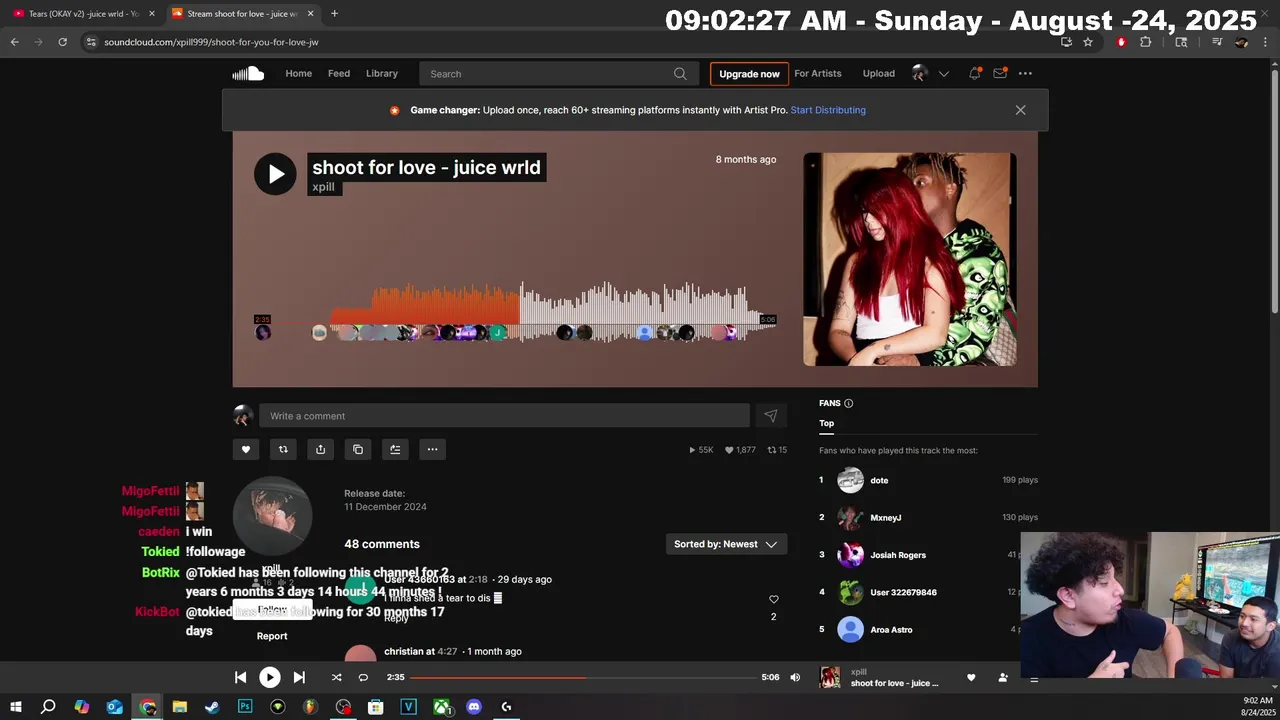
Task: Open Library in SoundCloud navigation
Action: click(382, 73)
